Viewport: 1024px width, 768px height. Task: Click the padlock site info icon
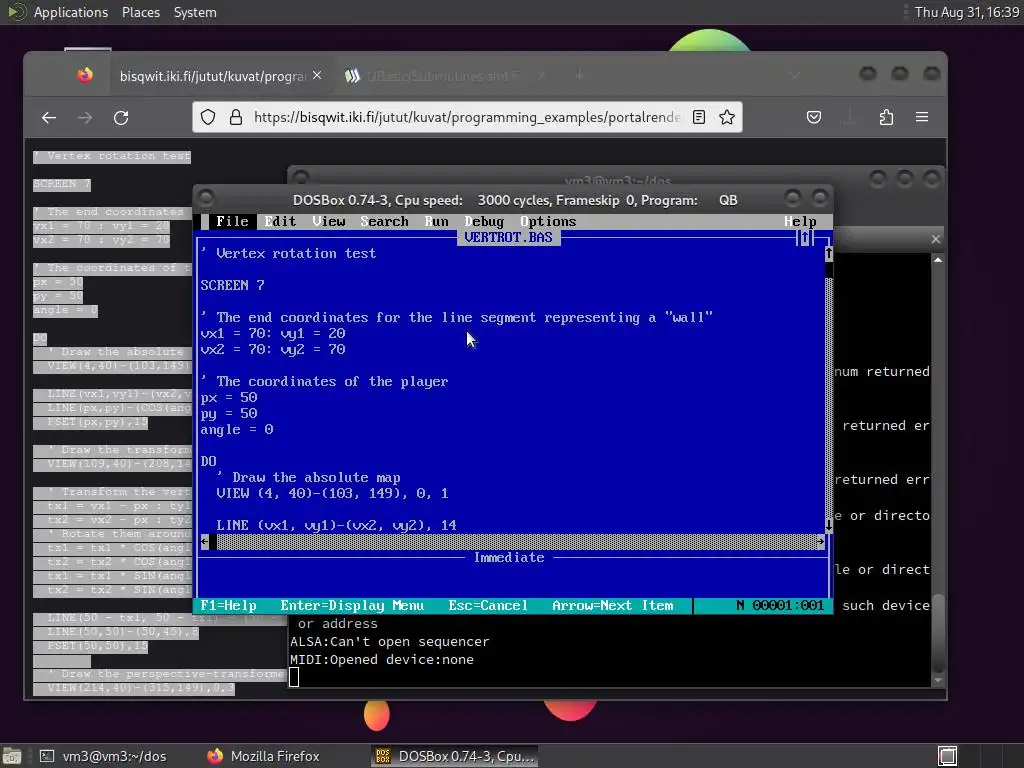(236, 118)
